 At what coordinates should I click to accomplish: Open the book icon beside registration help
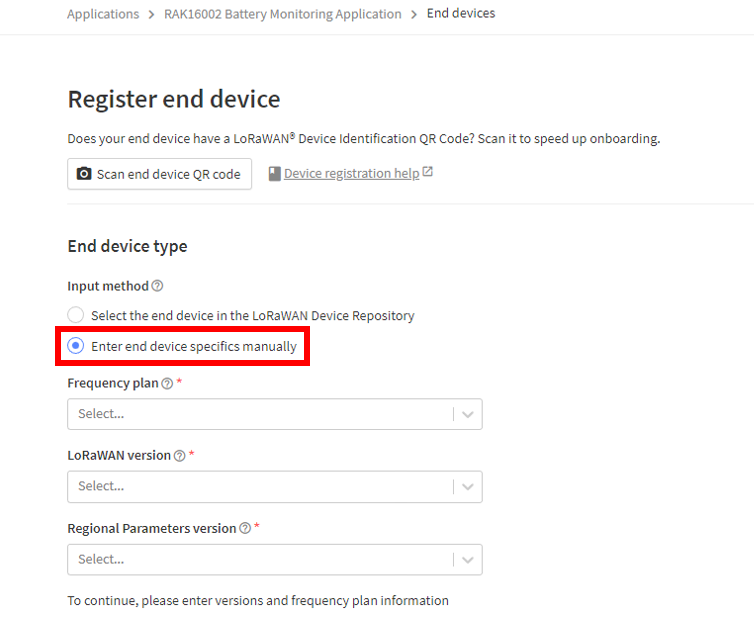(275, 174)
